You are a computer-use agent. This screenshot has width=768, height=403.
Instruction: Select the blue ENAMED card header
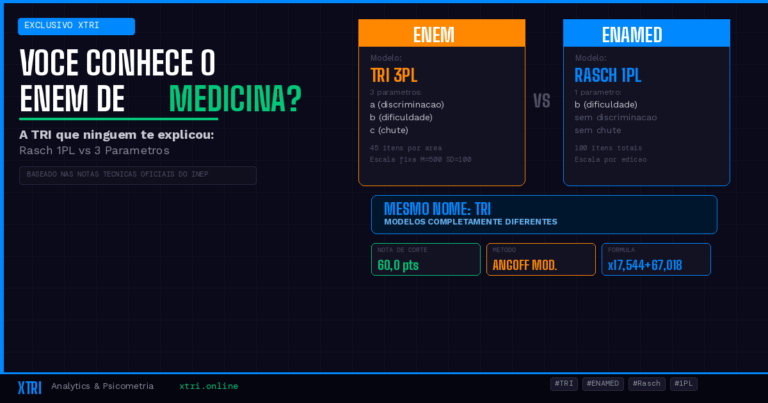pyautogui.click(x=646, y=34)
